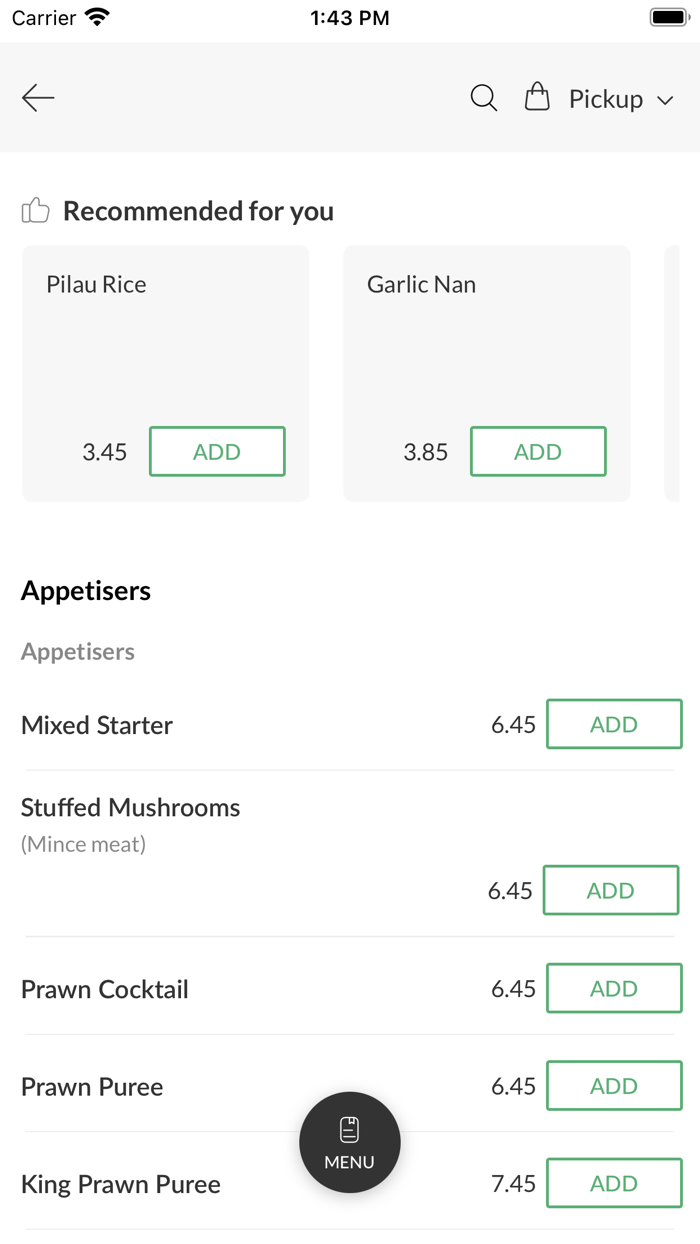The width and height of the screenshot is (700, 1244).
Task: Select the Mixed Starter item name
Action: (x=97, y=725)
